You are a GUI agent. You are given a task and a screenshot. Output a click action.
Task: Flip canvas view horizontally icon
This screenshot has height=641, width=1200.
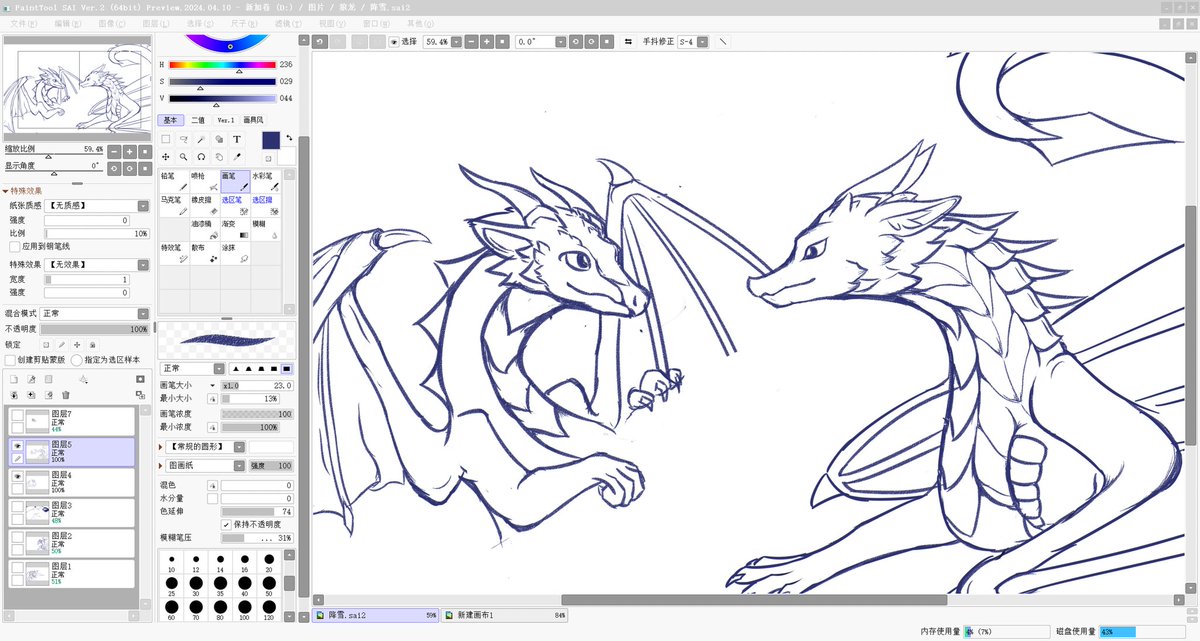click(628, 42)
